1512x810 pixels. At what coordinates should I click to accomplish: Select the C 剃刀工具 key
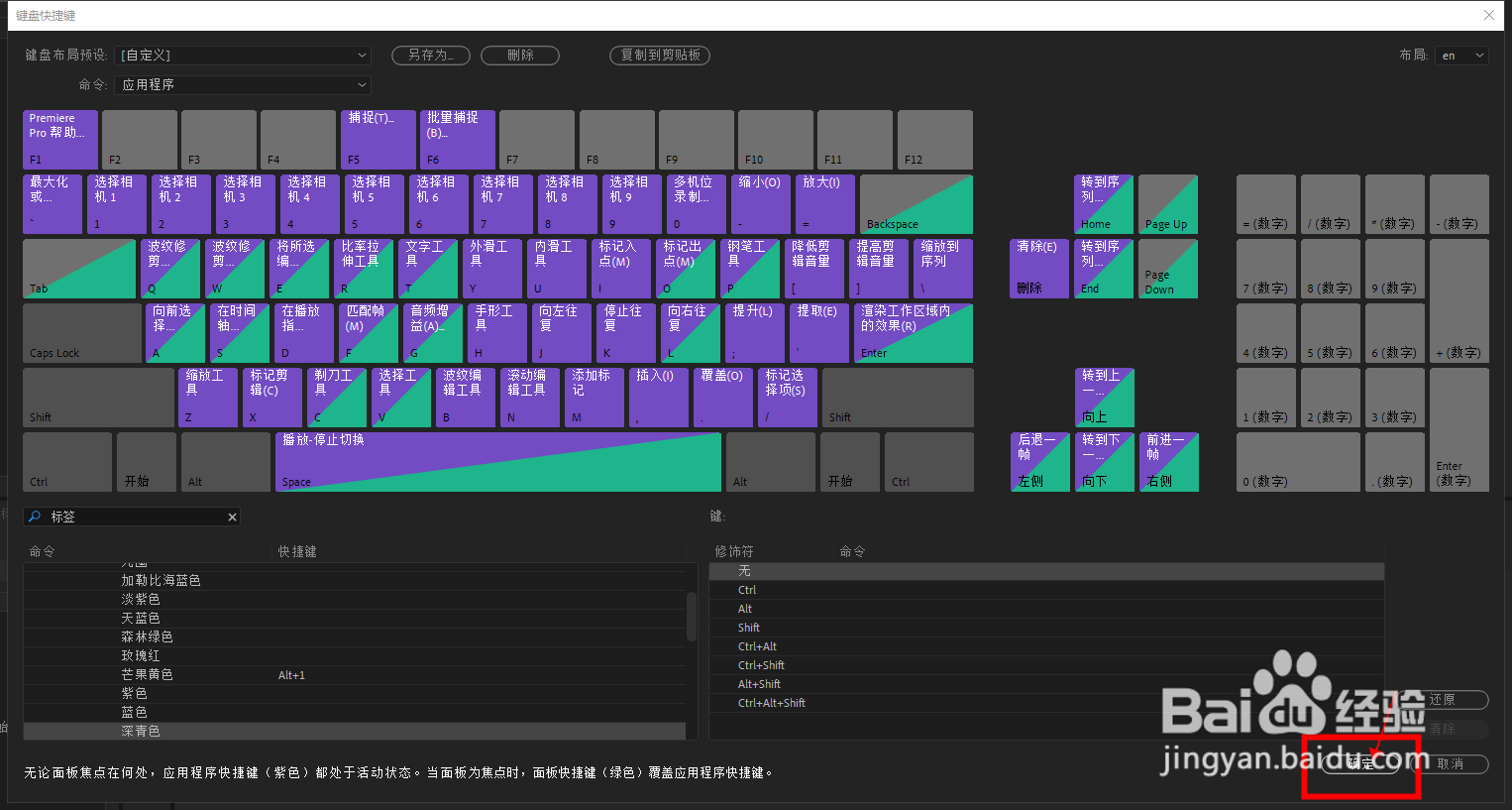337,398
